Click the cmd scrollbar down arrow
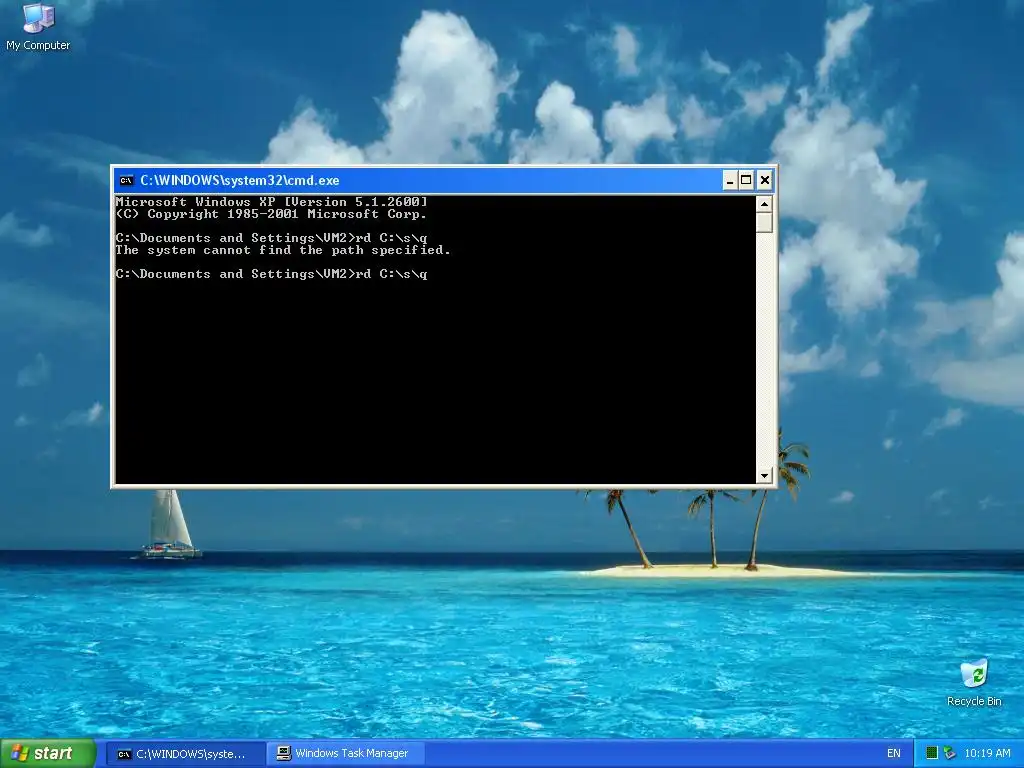This screenshot has height=768, width=1024. coord(764,475)
